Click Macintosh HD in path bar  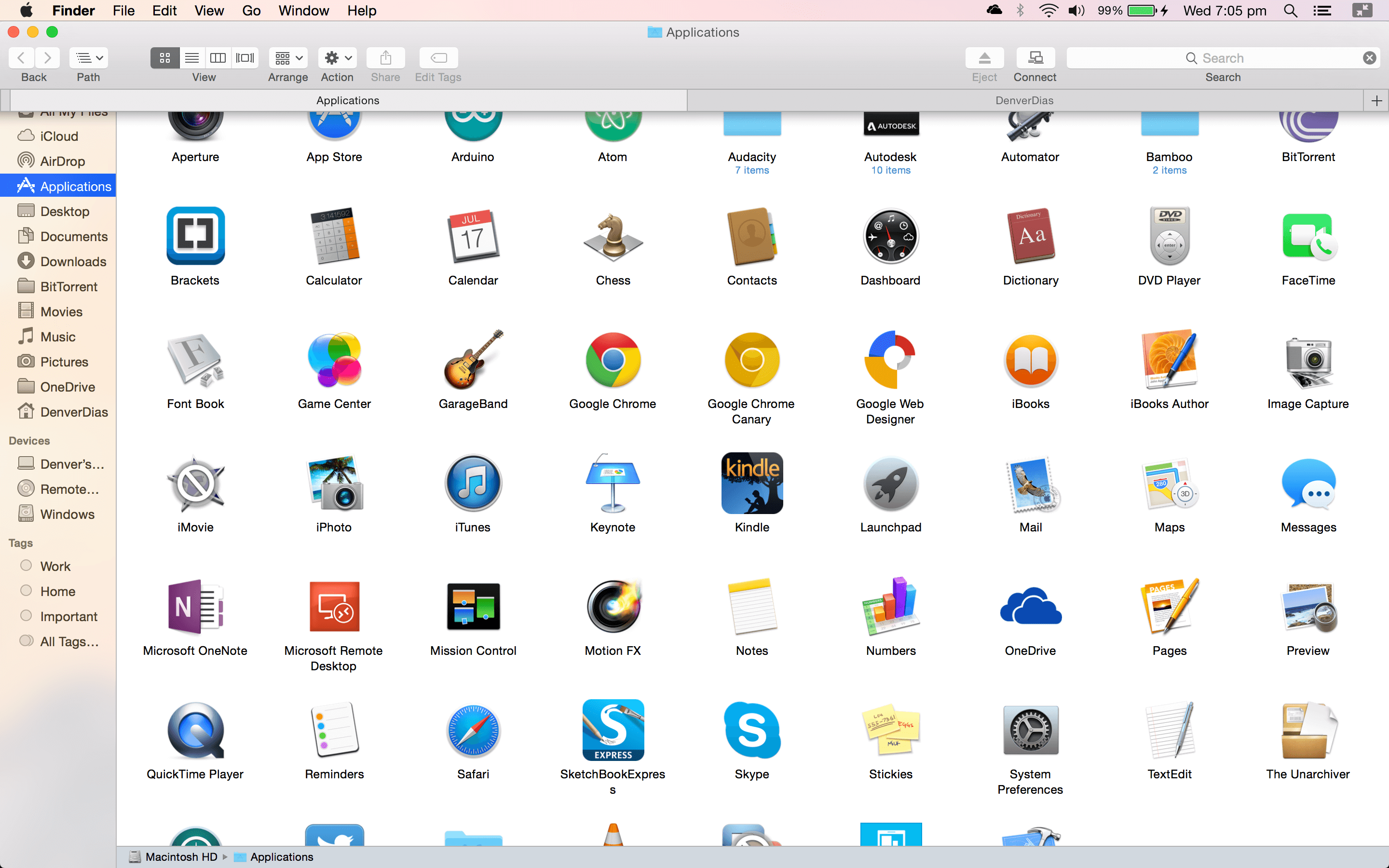pos(173,857)
